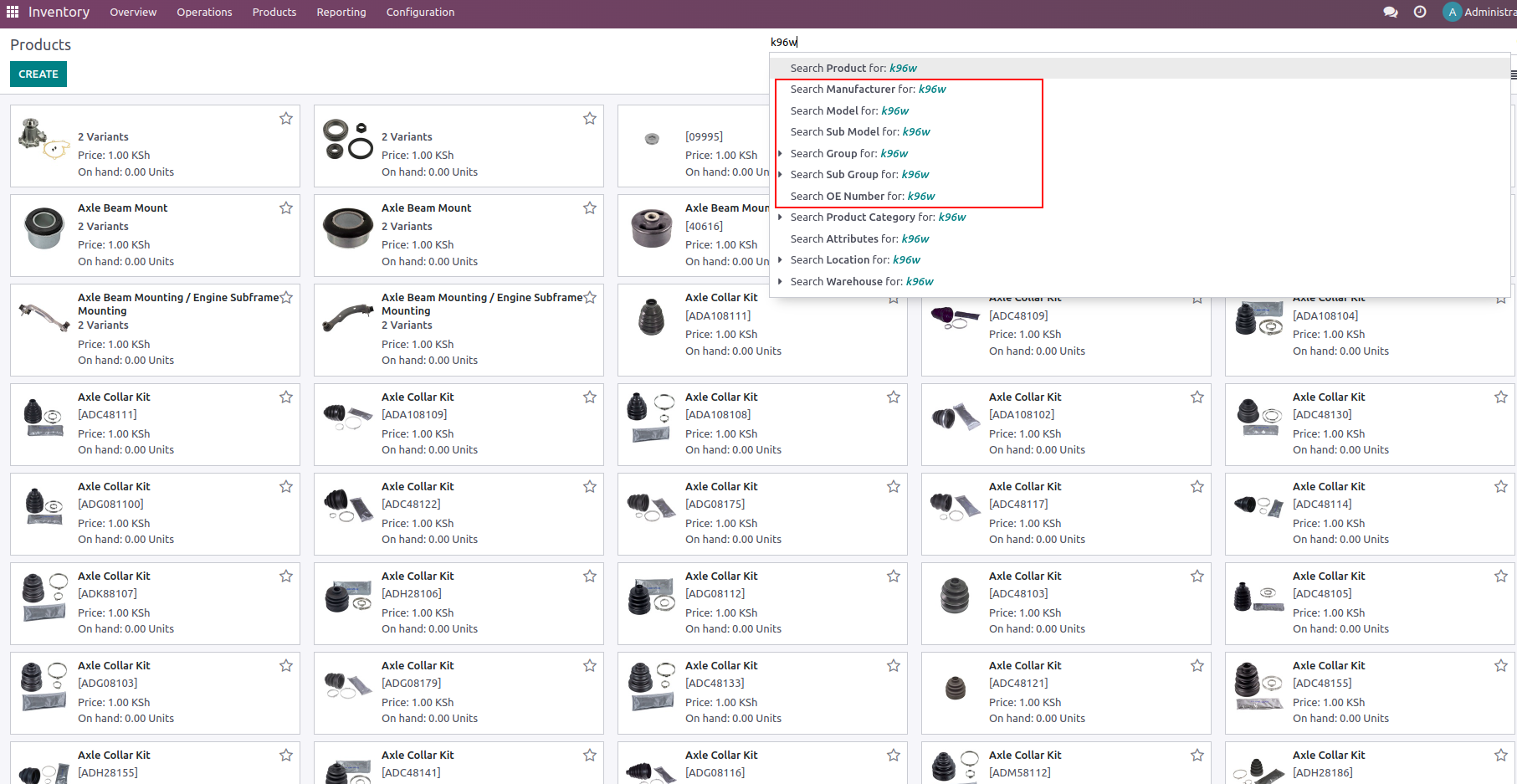Open the Configuration menu
1517x784 pixels.
point(420,13)
